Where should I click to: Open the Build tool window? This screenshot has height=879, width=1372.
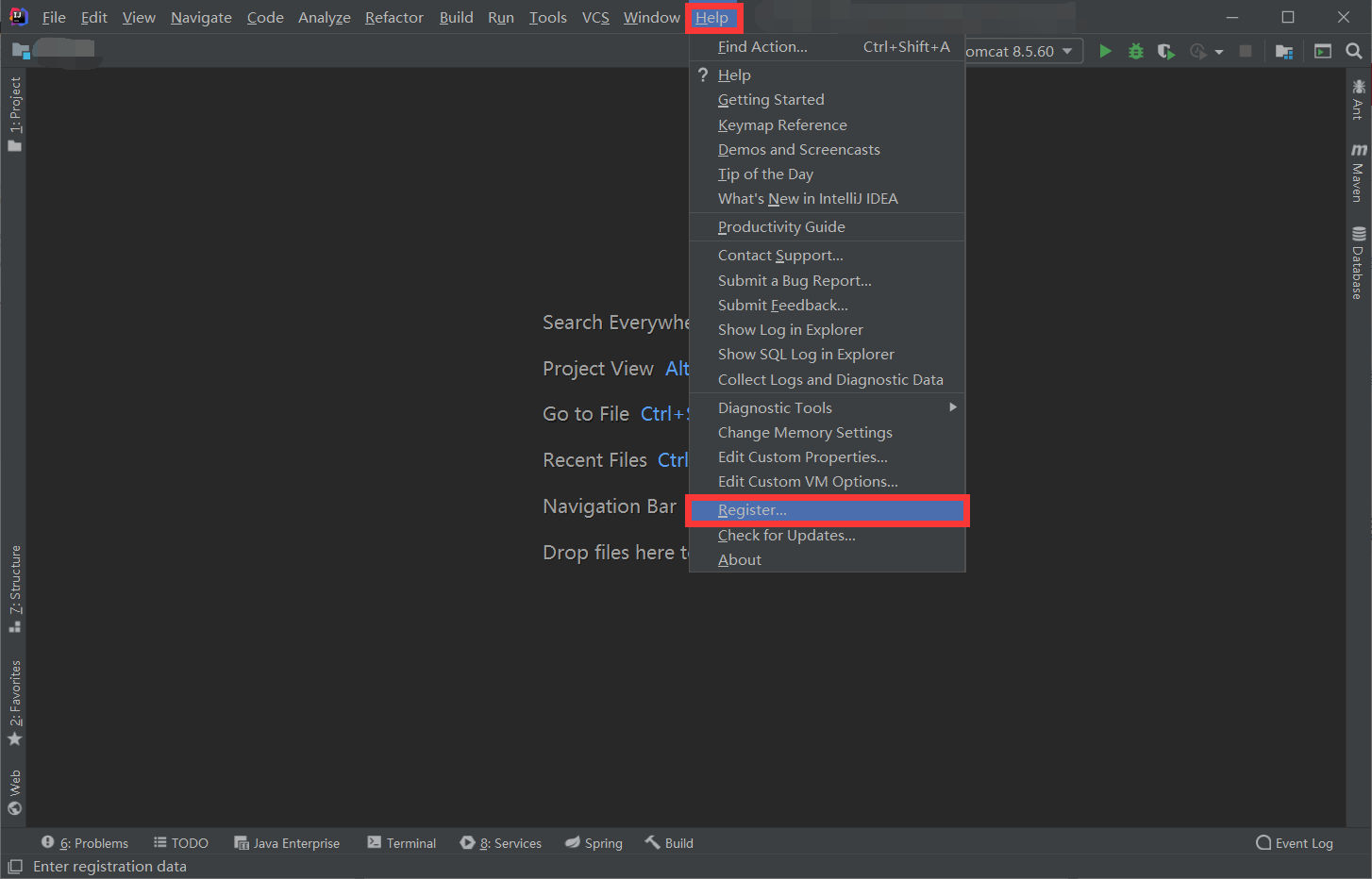[x=669, y=843]
